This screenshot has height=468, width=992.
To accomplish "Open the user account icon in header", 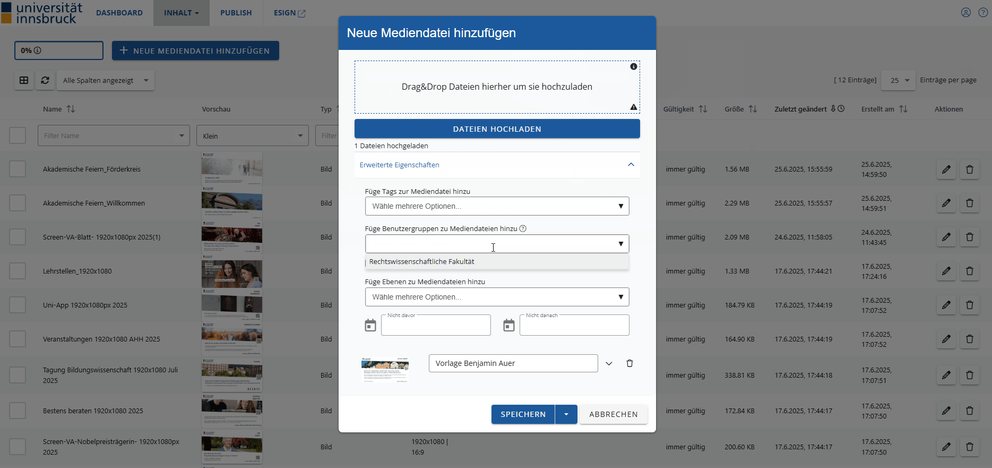I will tap(965, 13).
